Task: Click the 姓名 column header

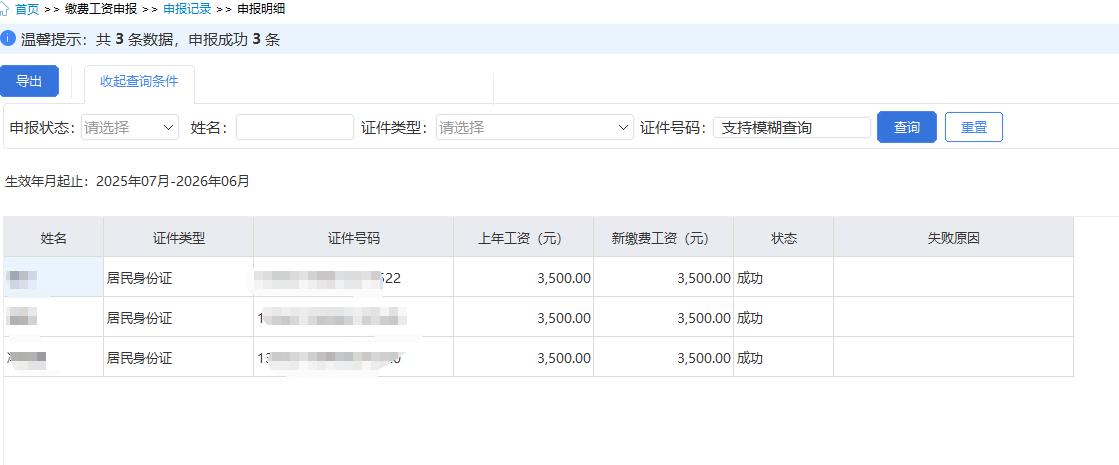Action: point(54,238)
